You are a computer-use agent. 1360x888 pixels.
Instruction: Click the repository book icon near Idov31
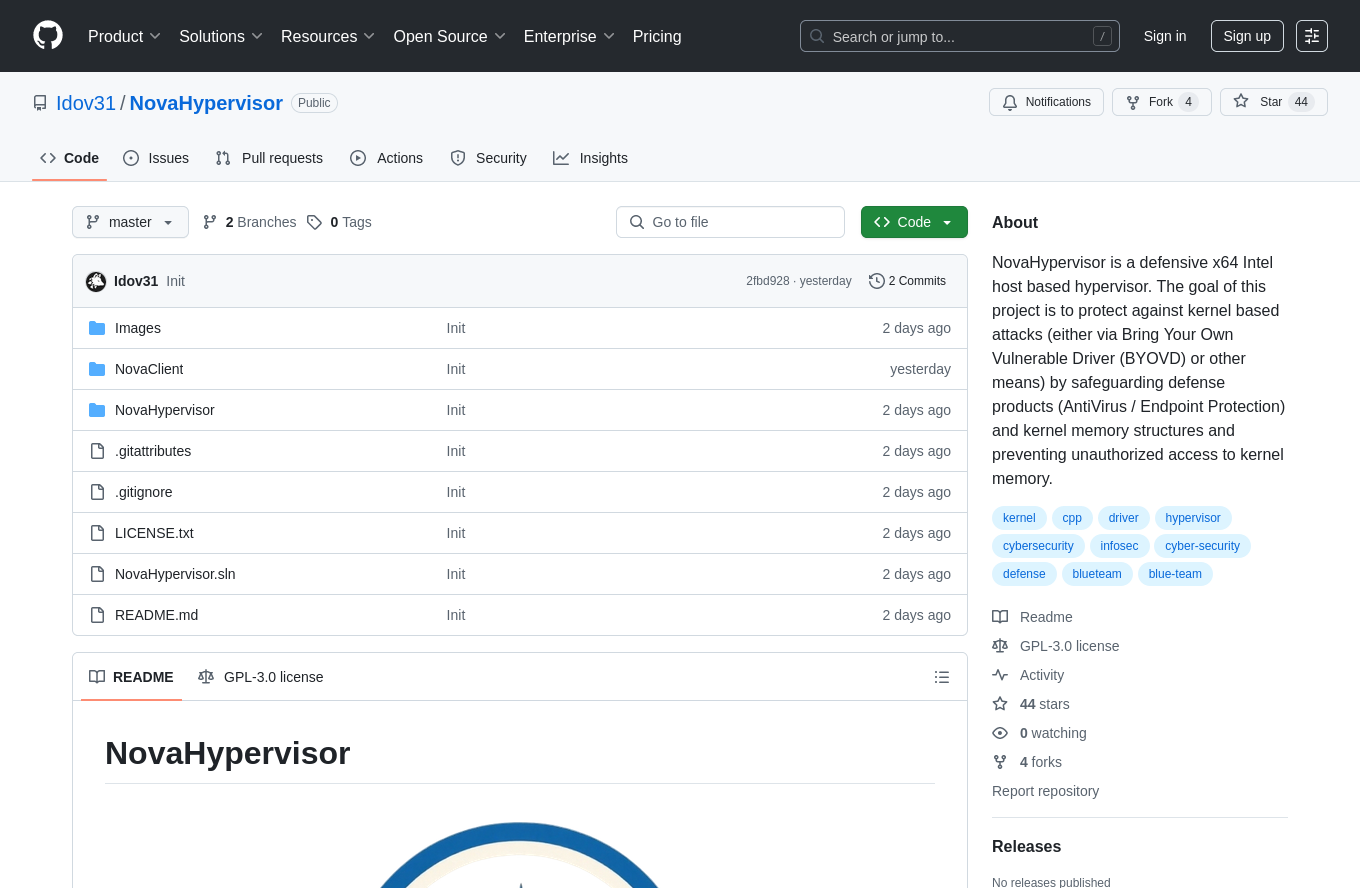point(40,103)
